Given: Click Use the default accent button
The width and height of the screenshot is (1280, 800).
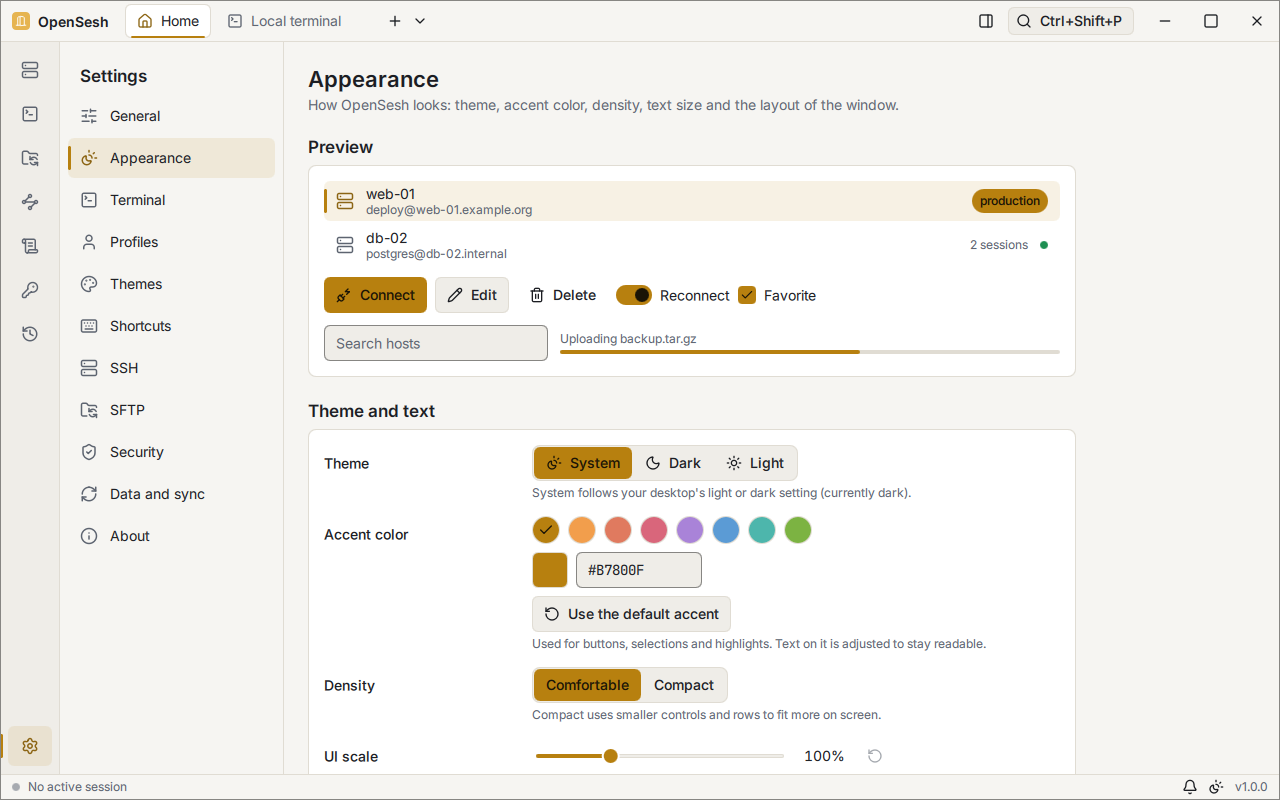Looking at the screenshot, I should point(631,614).
